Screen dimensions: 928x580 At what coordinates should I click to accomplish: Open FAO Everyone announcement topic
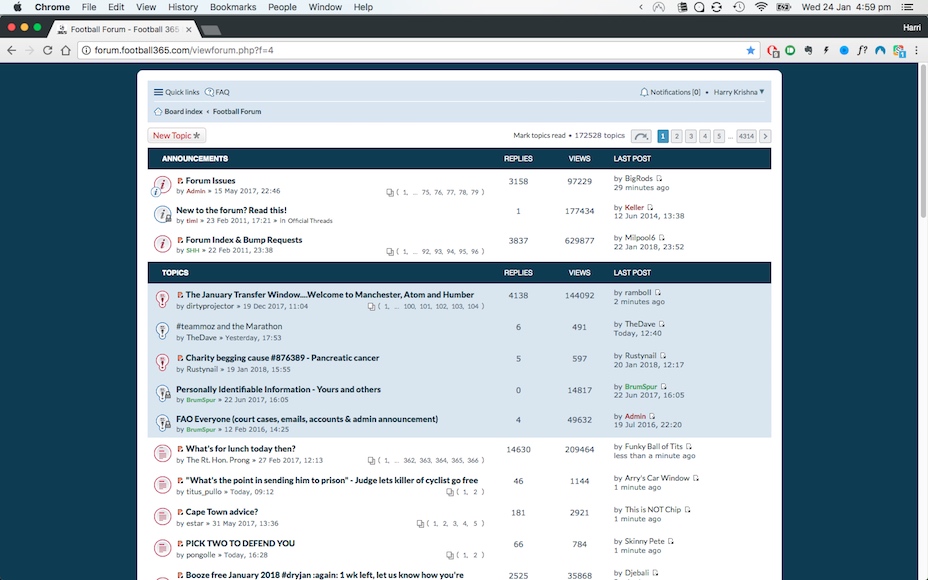pos(307,419)
